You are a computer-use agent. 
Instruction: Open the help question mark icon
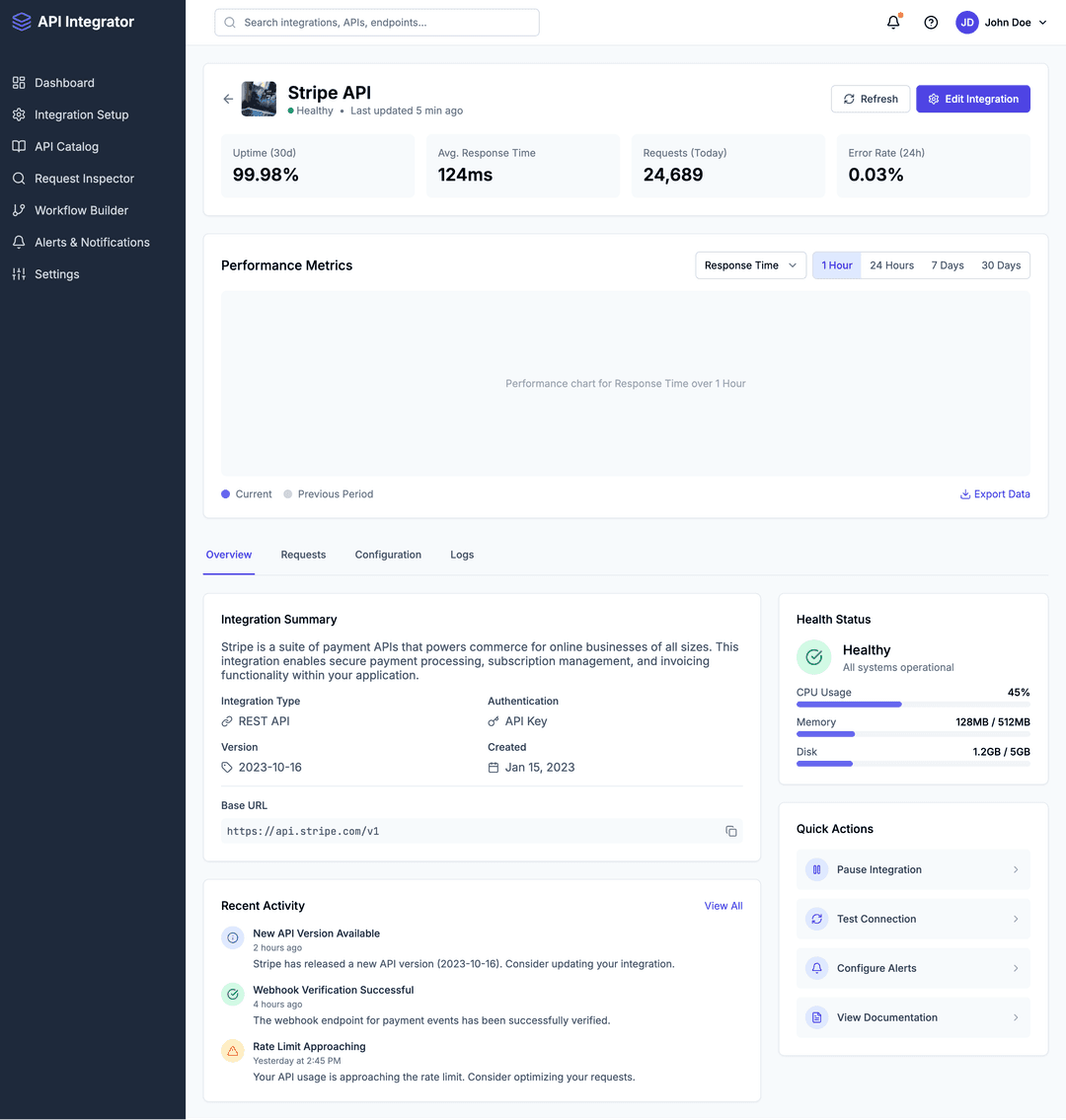point(930,22)
